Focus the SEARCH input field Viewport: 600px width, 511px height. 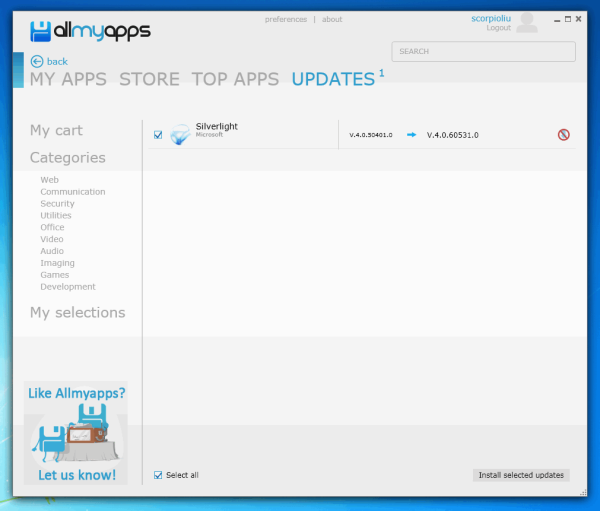(x=483, y=52)
